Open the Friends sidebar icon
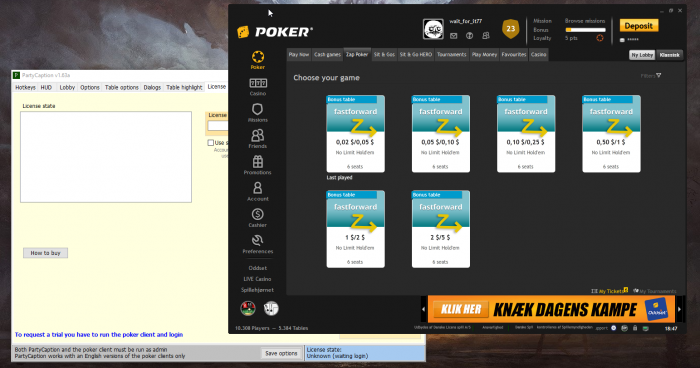700x368 pixels. [x=258, y=135]
